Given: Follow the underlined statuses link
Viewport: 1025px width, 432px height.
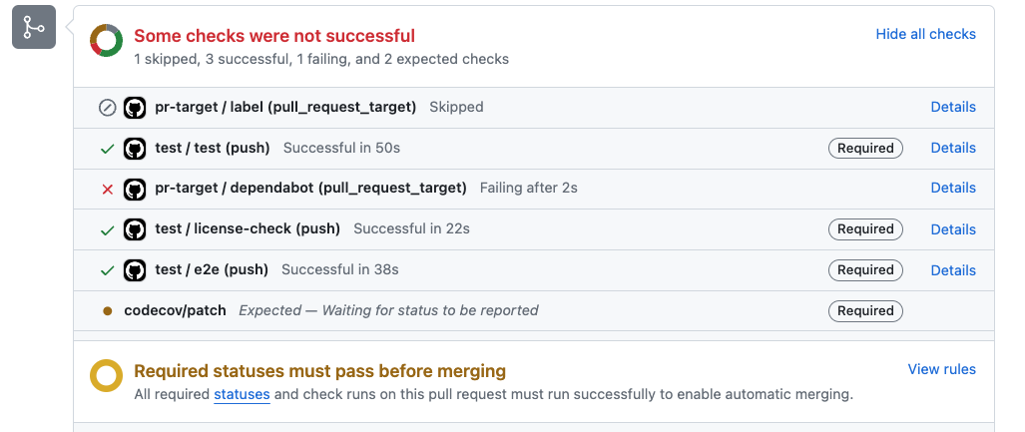Looking at the screenshot, I should (242, 395).
